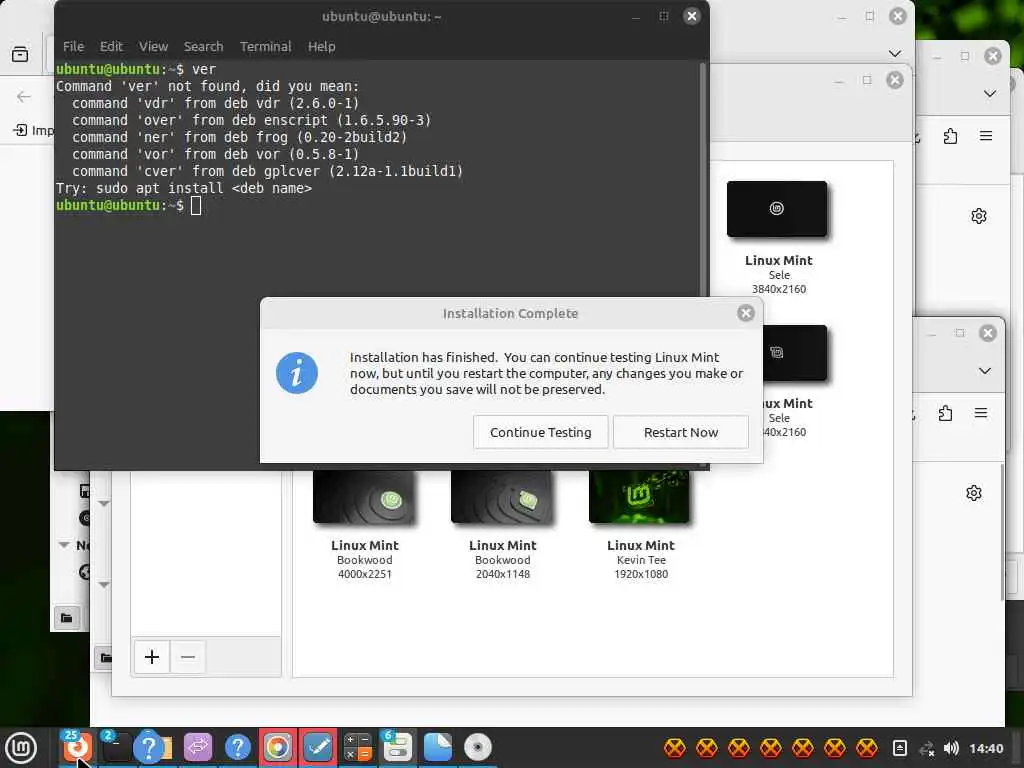Open the Linux Mint start menu
This screenshot has width=1024, height=768.
pyautogui.click(x=22, y=748)
